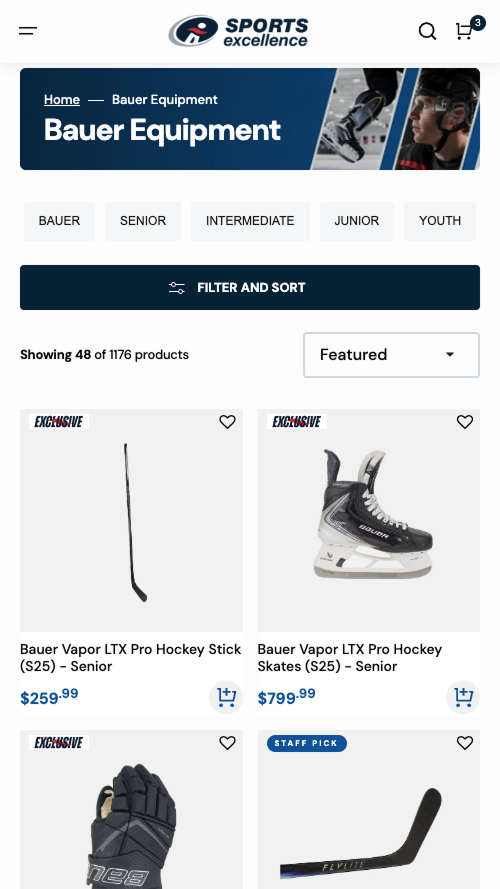This screenshot has width=500, height=889.
Task: Select the Intermediate category chip
Action: pyautogui.click(x=250, y=221)
